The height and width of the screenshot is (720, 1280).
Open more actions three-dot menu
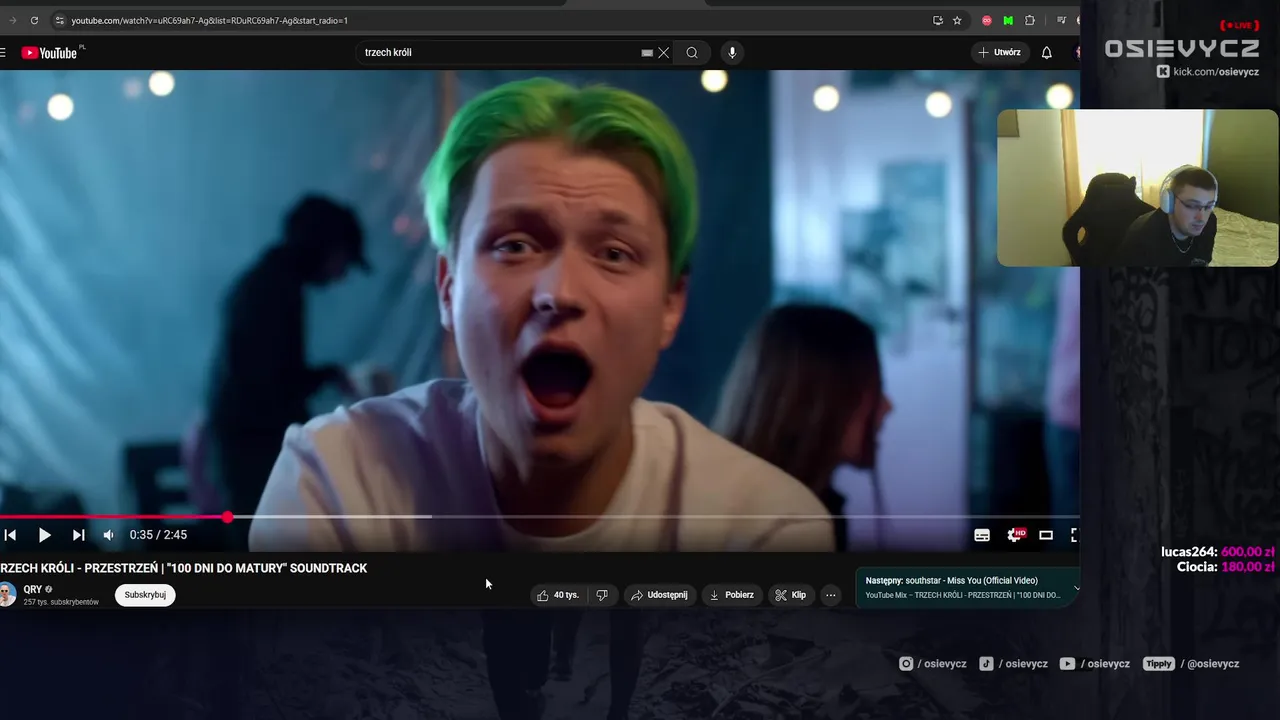click(x=830, y=595)
